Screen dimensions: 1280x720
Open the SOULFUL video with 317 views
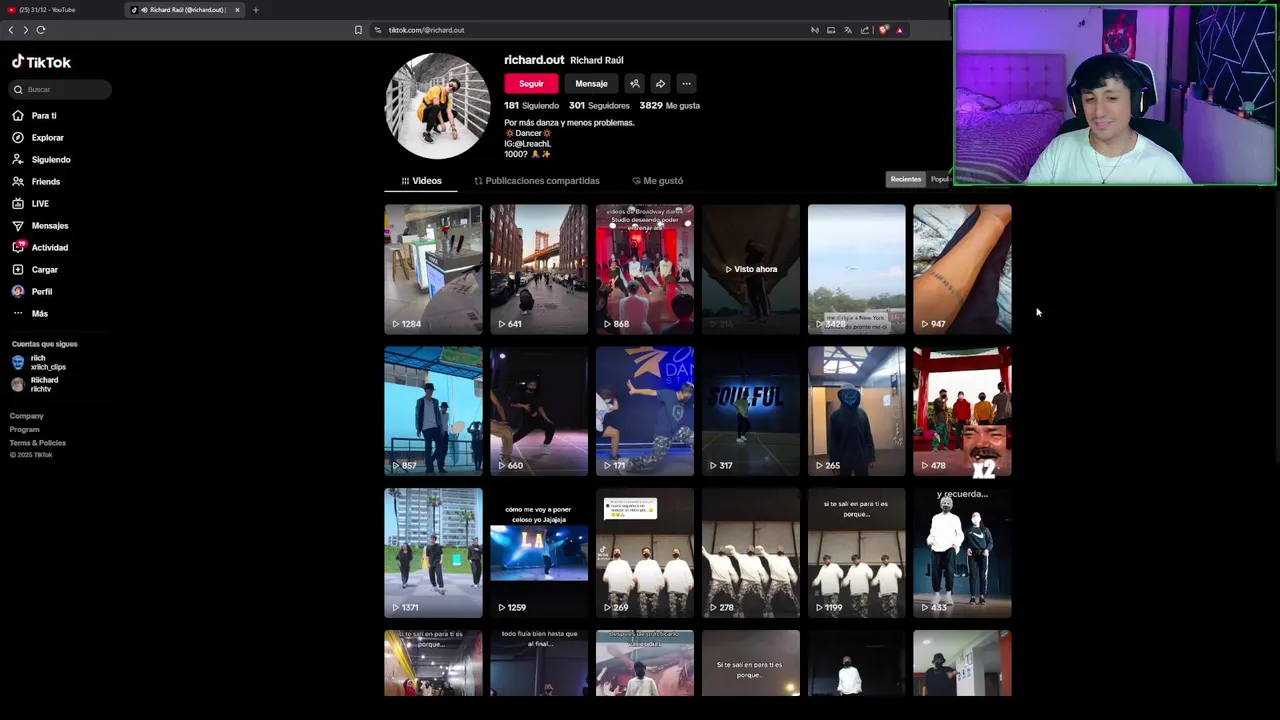tap(751, 411)
